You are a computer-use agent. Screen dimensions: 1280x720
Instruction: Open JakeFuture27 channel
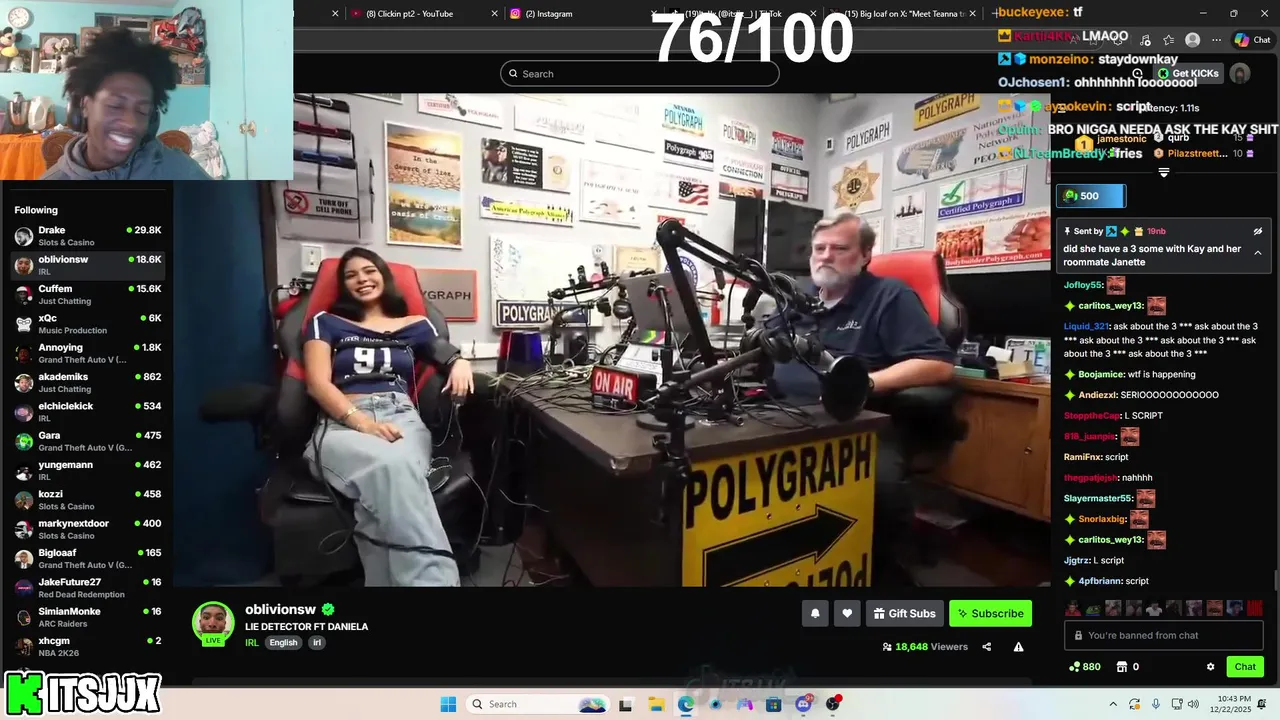point(88,588)
